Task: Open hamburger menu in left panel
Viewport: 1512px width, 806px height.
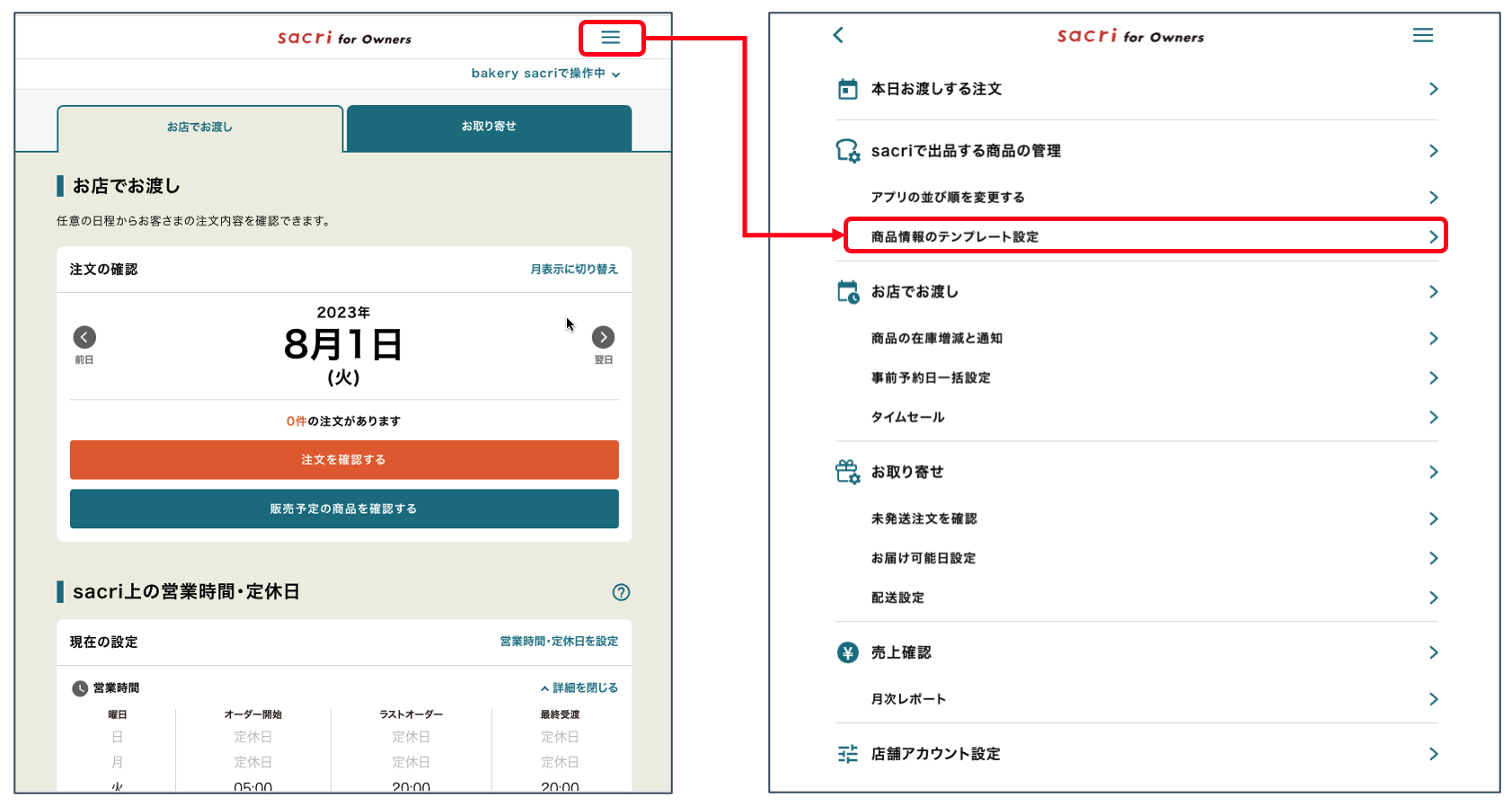Action: pos(611,37)
